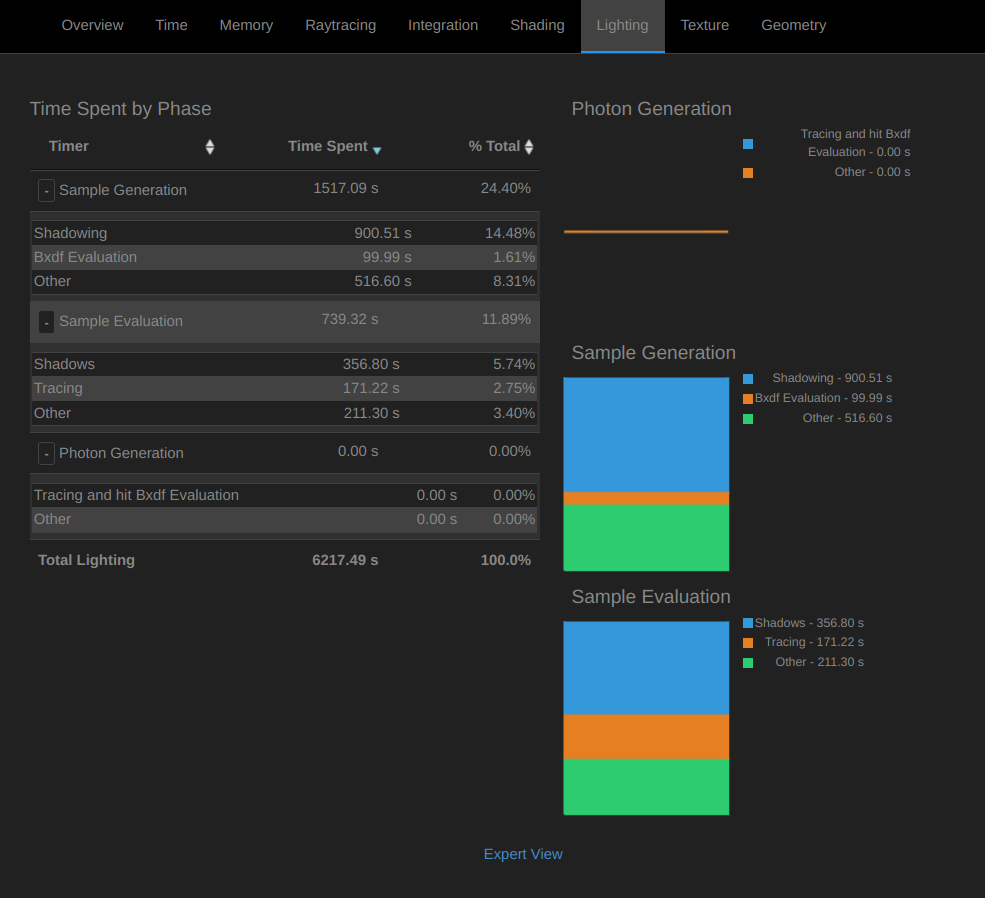
Task: Open the Expert View link
Action: point(523,854)
